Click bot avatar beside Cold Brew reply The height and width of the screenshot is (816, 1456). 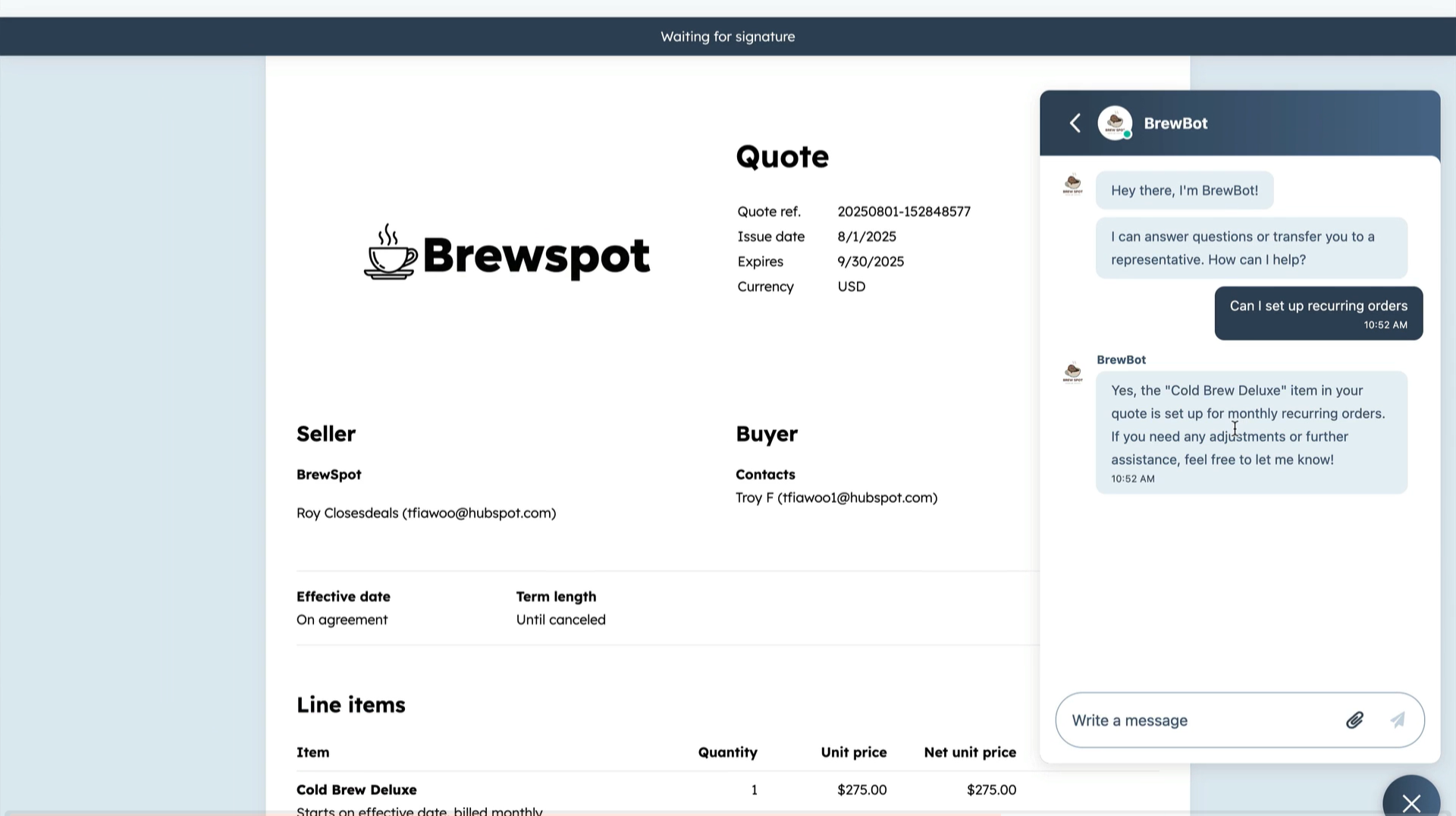pyautogui.click(x=1072, y=373)
